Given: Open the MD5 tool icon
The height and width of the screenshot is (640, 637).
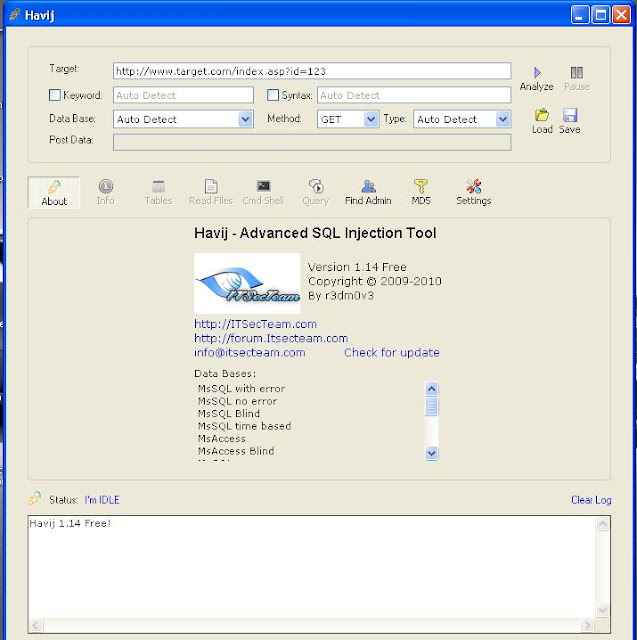Looking at the screenshot, I should point(421,186).
